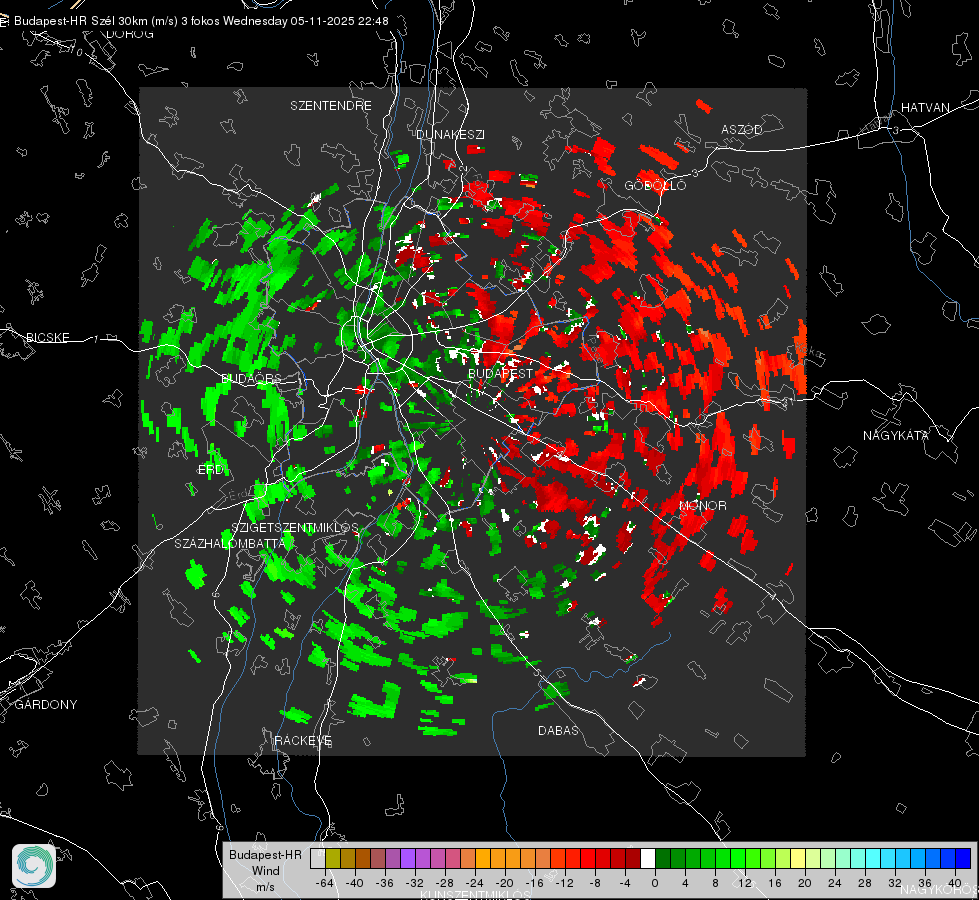Click the MONOR town label
This screenshot has height=900, width=979.
(702, 506)
